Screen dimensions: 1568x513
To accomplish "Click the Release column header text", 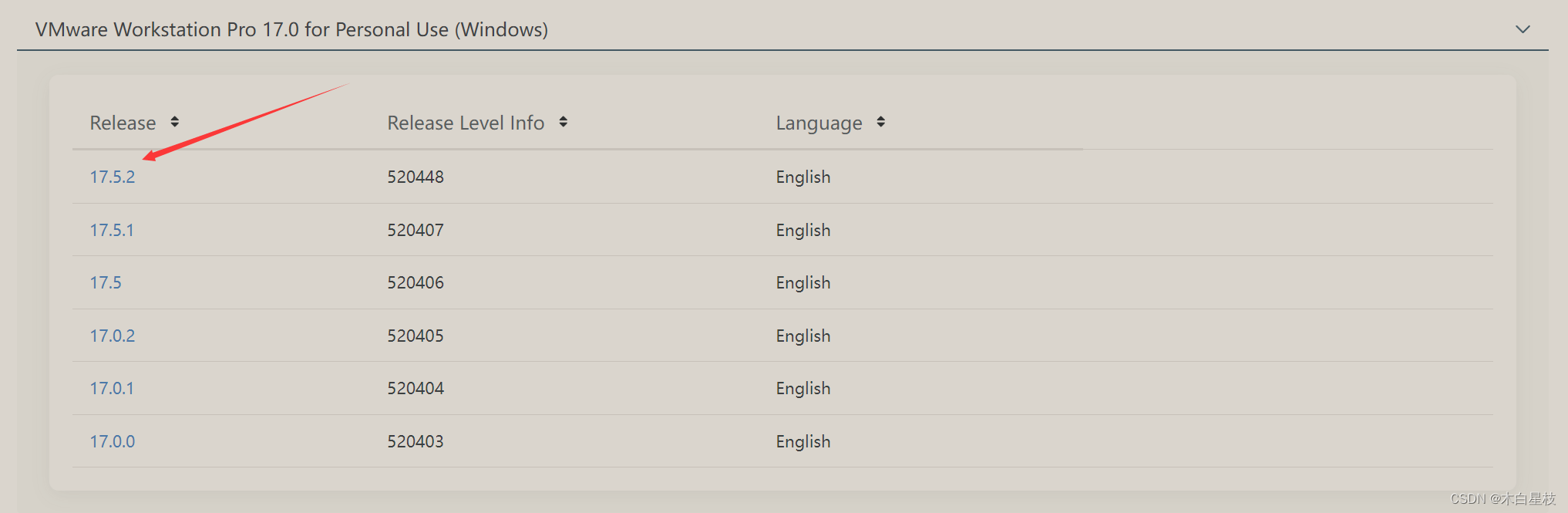I will click(123, 123).
